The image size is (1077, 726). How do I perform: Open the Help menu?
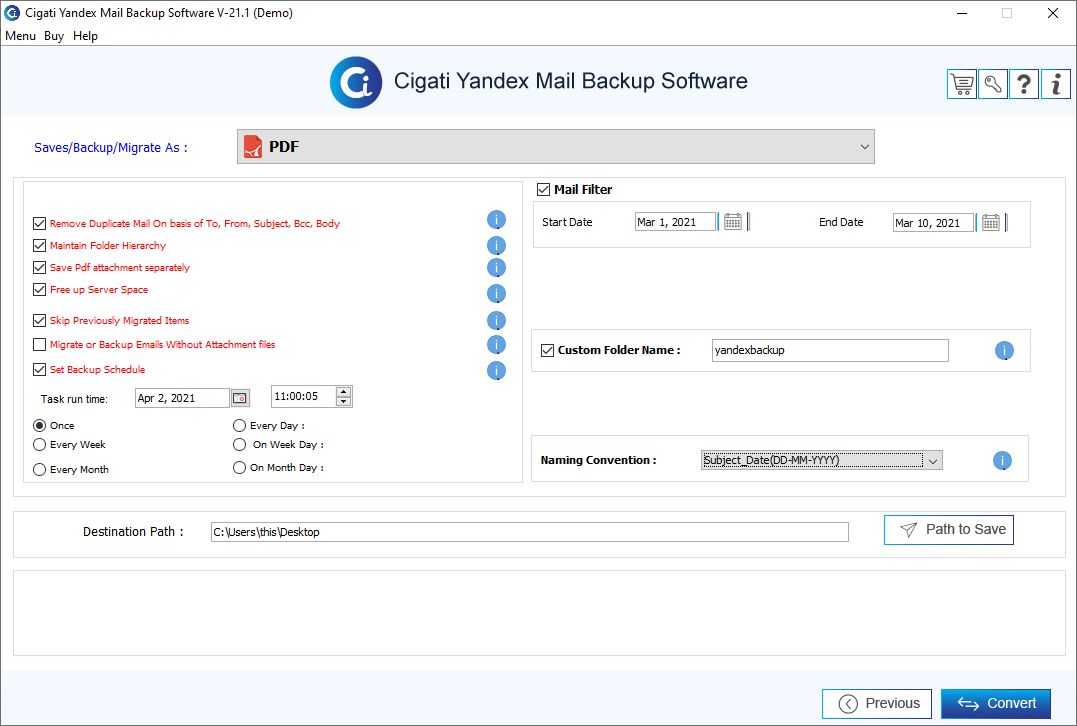85,36
